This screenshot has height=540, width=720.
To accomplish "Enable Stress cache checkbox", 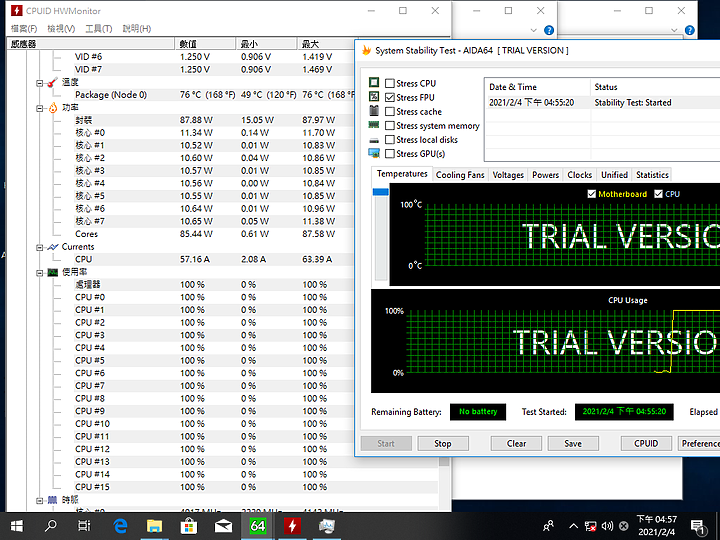I will [390, 112].
